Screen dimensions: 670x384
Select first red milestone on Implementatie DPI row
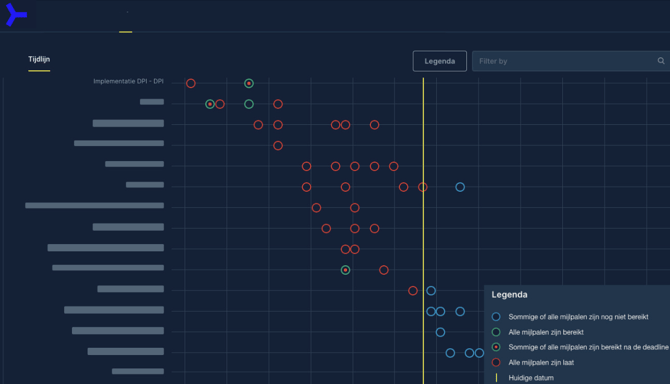(x=191, y=83)
